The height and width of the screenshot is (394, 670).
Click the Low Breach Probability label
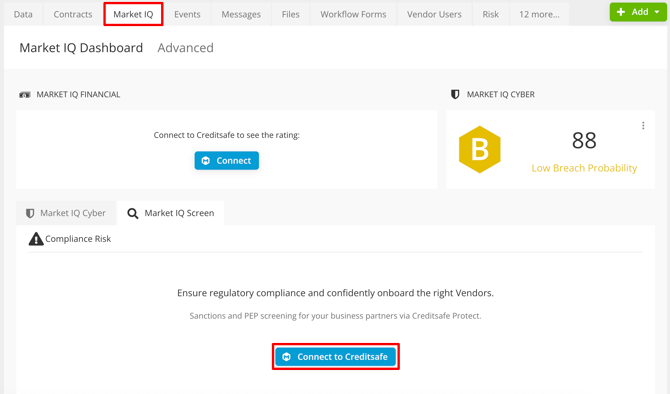click(x=584, y=168)
